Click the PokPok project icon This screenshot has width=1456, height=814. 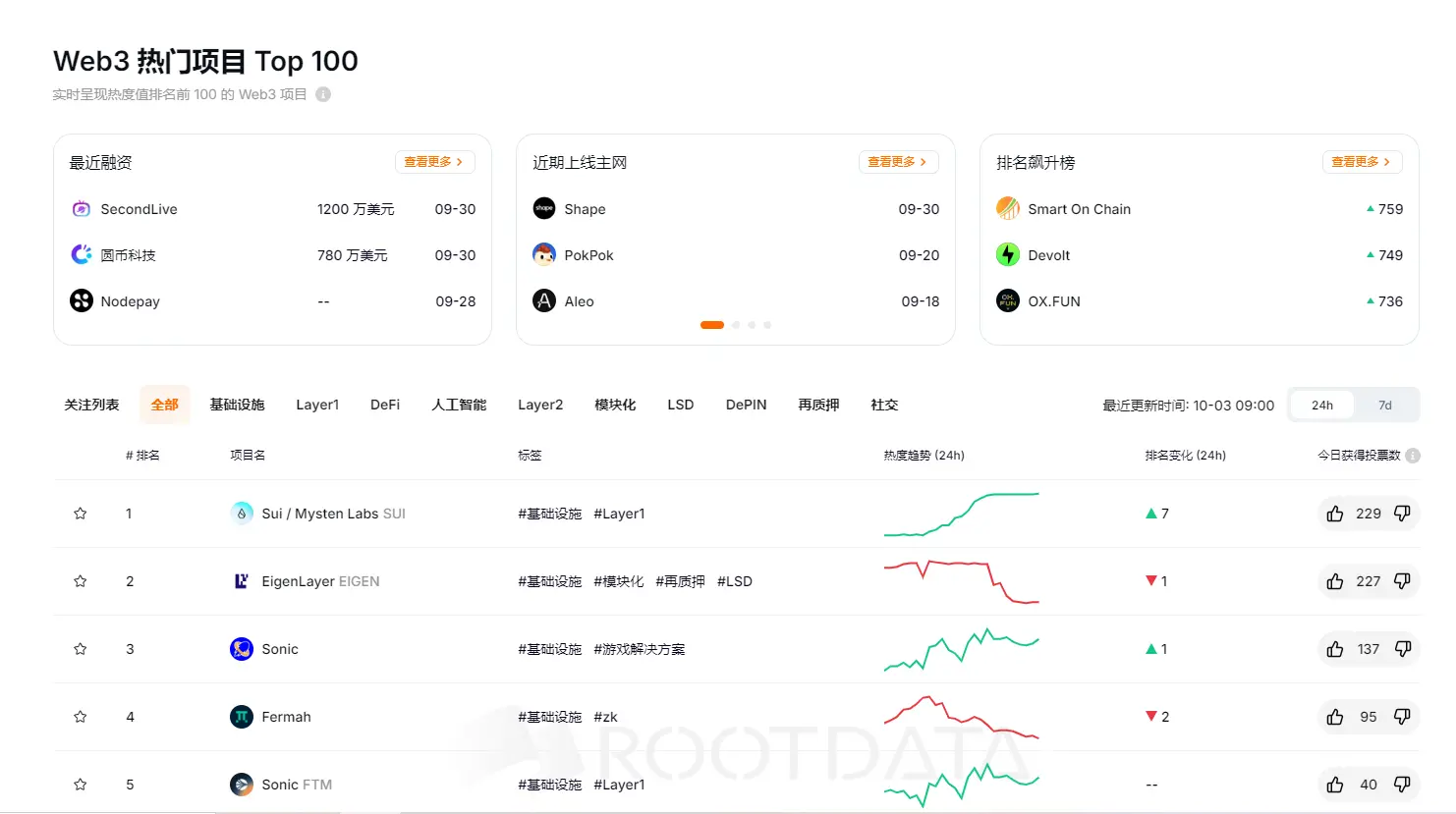coord(544,254)
